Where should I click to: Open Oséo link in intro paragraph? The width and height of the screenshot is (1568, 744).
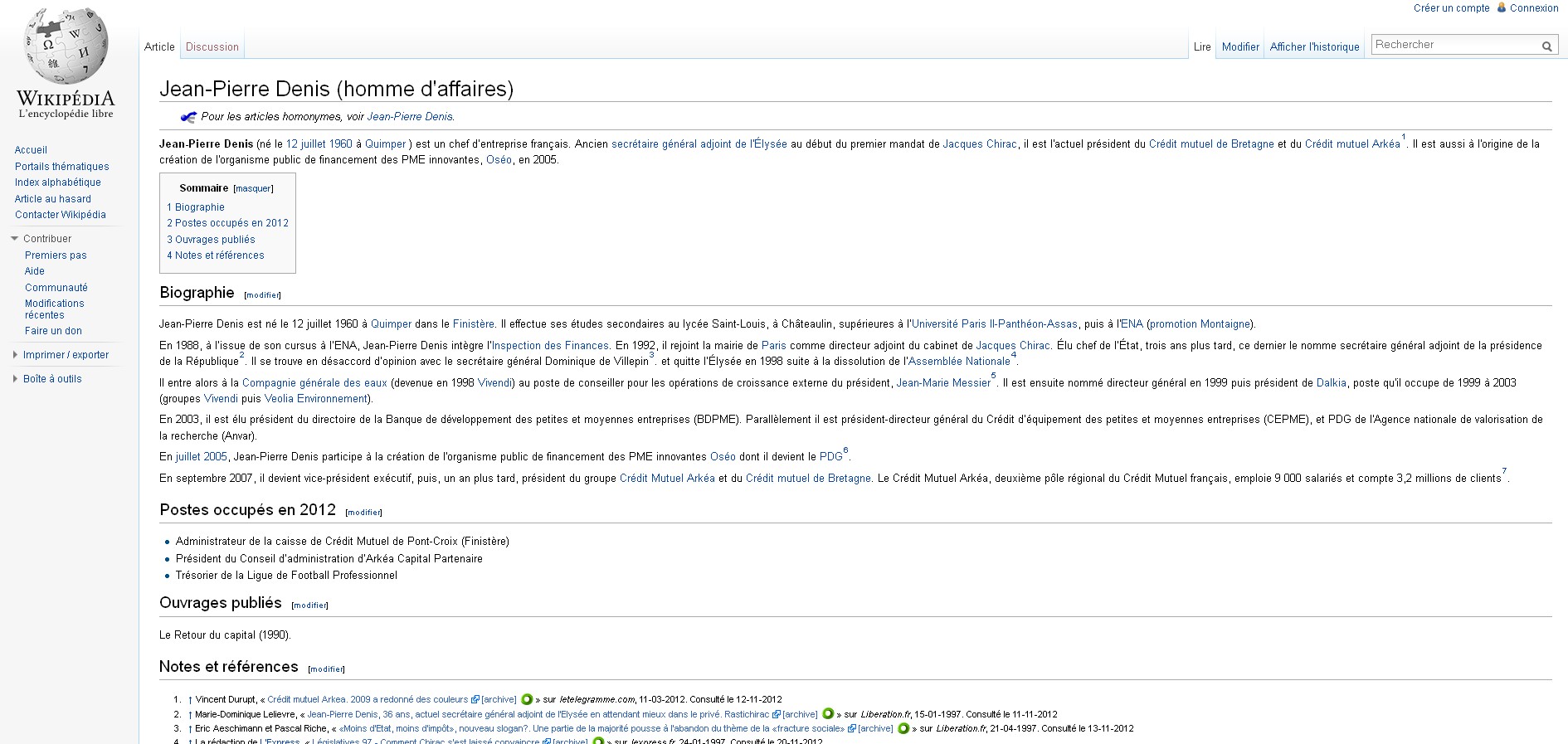(499, 160)
